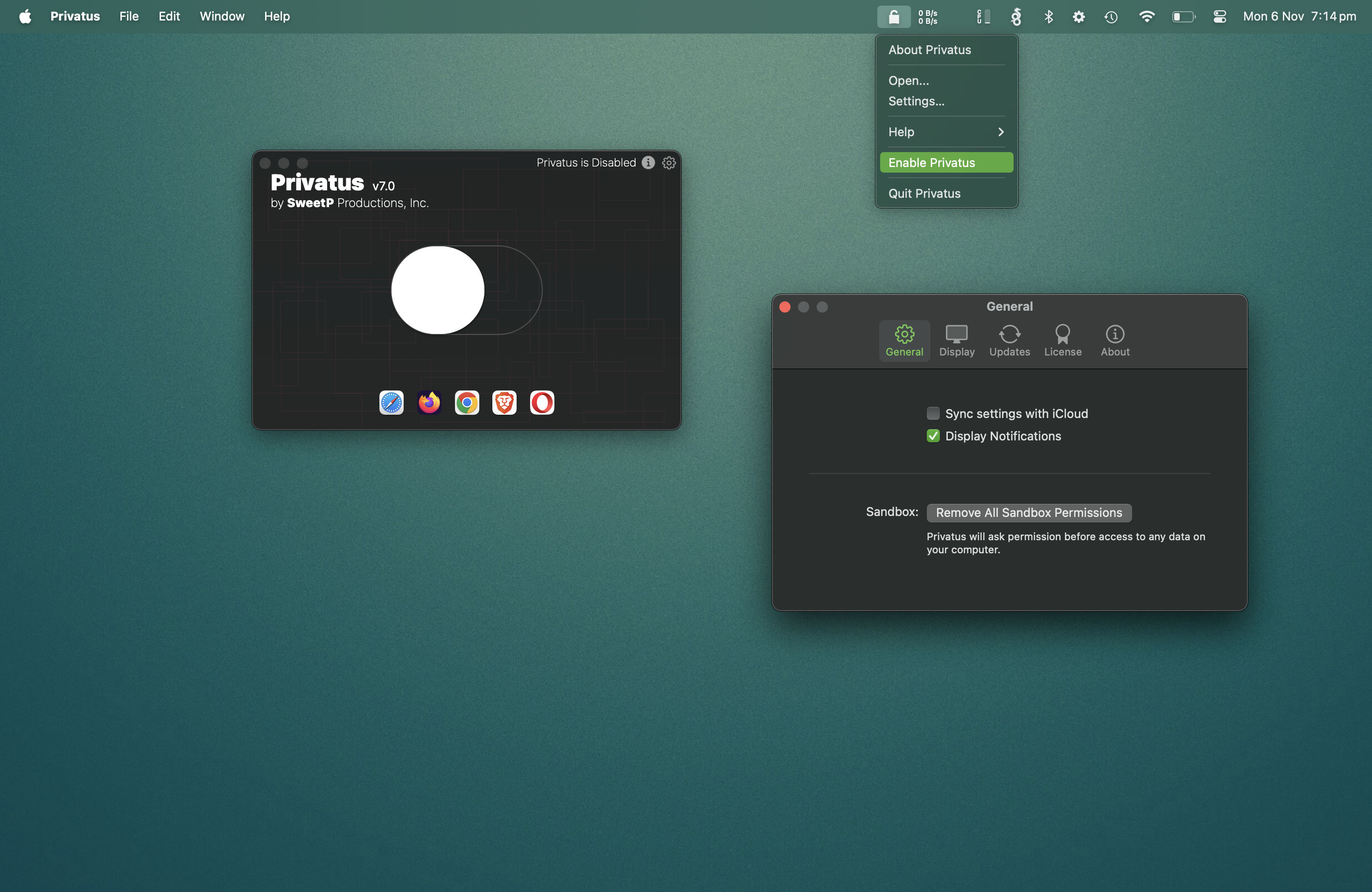This screenshot has width=1372, height=892.
Task: Click the SweetP Productions, Inc. credit
Action: [358, 203]
